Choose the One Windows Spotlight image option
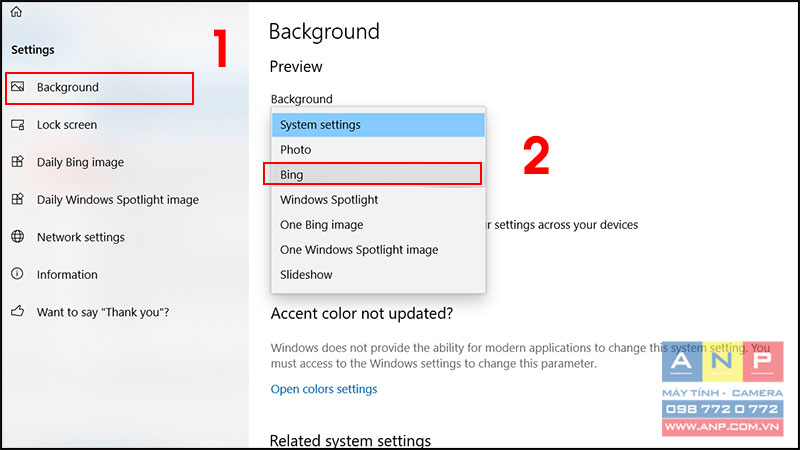 tap(378, 249)
